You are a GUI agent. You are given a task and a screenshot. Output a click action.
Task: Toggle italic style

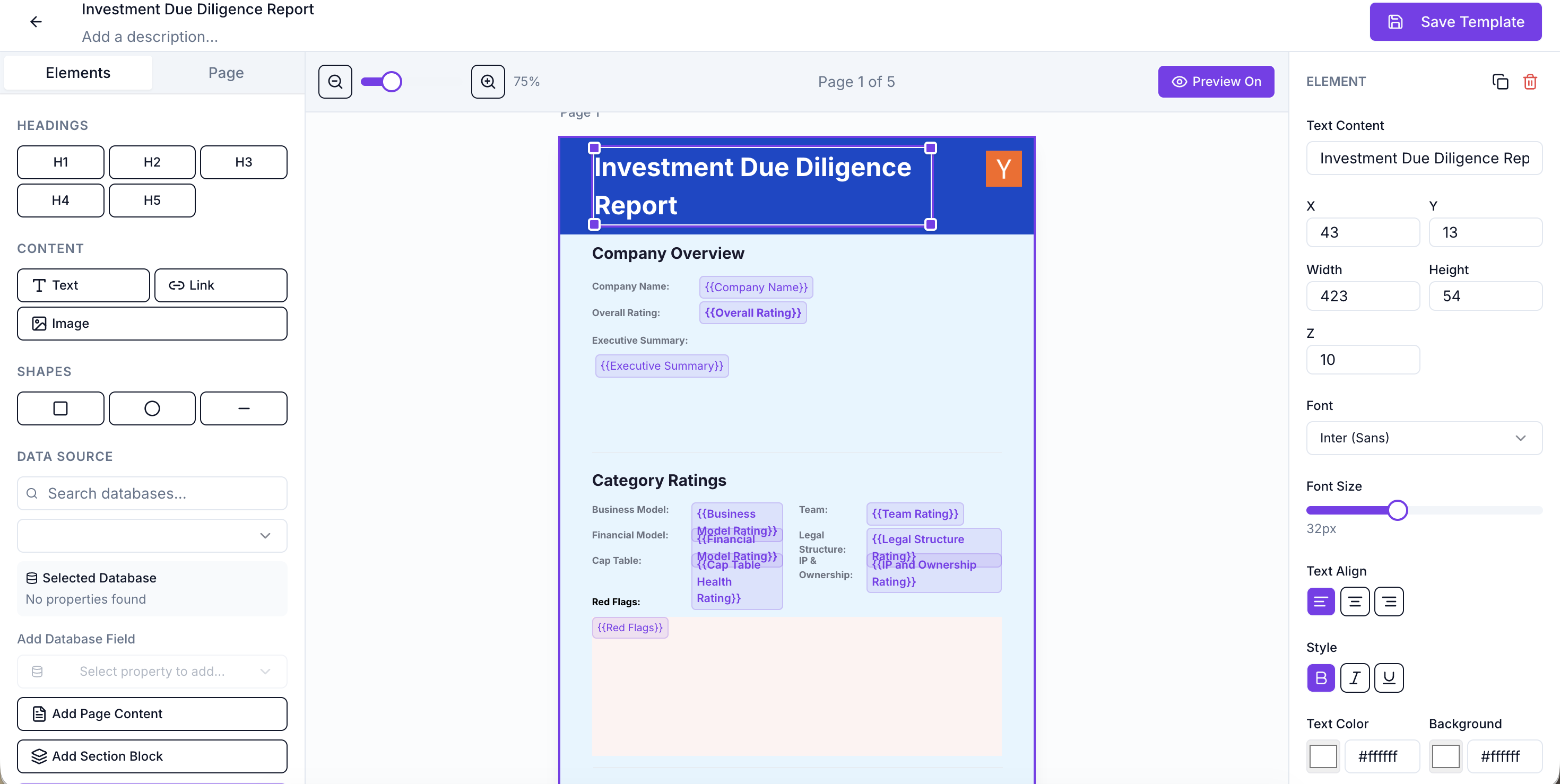[1355, 677]
